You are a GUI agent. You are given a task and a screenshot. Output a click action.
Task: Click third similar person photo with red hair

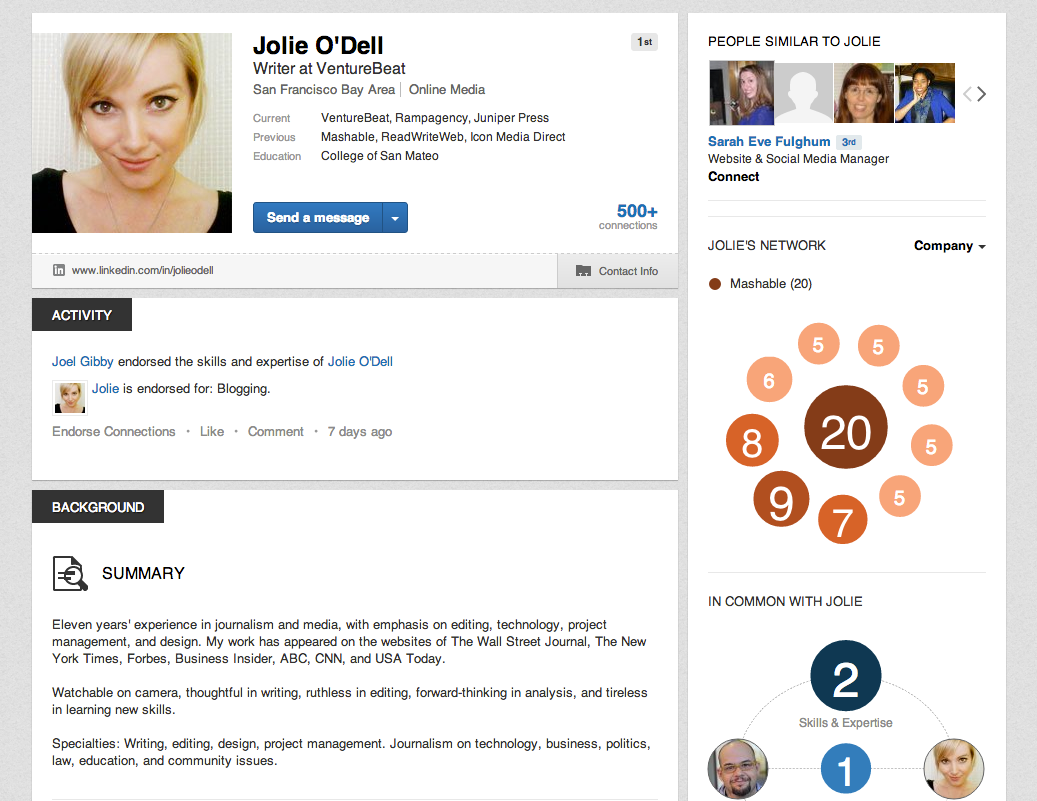864,93
